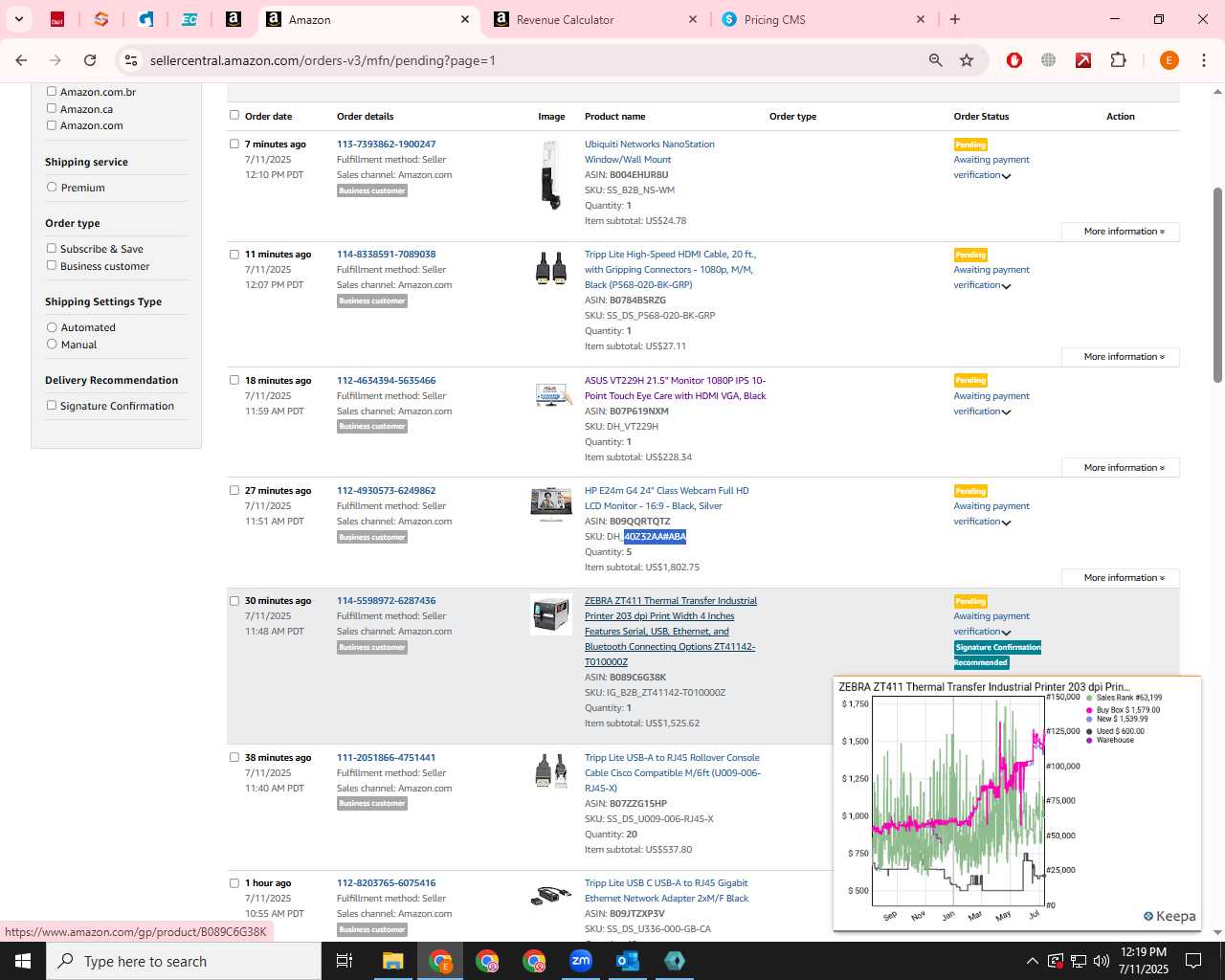Open File Explorer from the taskbar

pos(393,961)
